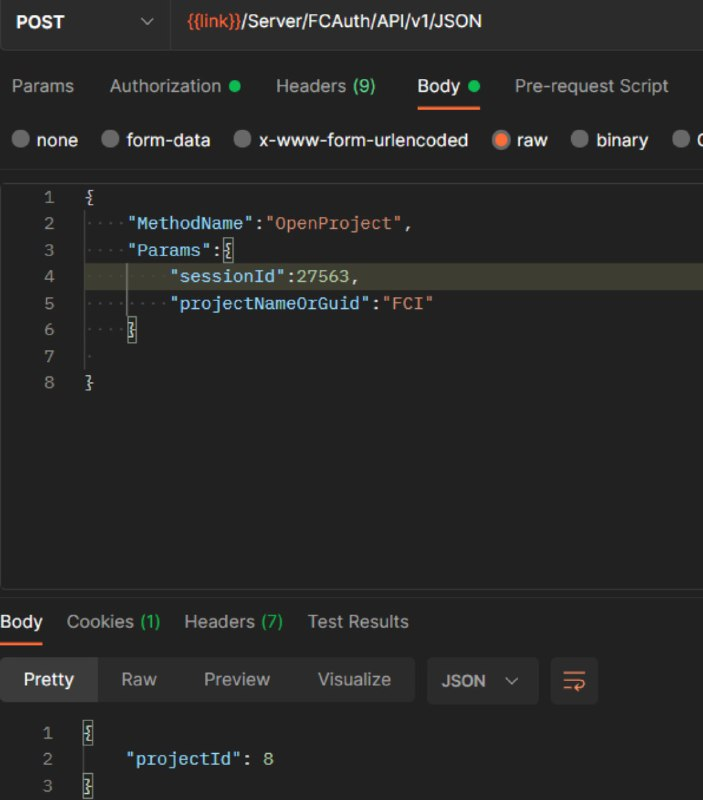Screen dimensions: 703x800
Task: Switch response view to Raw
Action: pyautogui.click(x=139, y=680)
